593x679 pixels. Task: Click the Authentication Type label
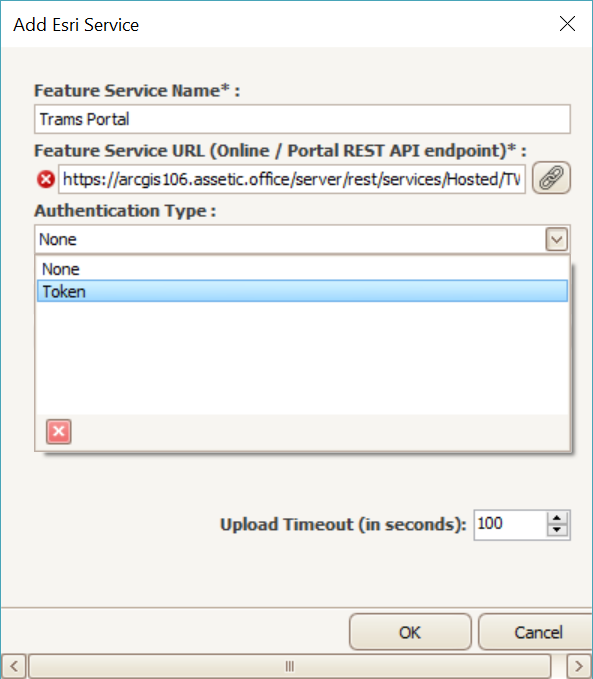pyautogui.click(x=125, y=211)
